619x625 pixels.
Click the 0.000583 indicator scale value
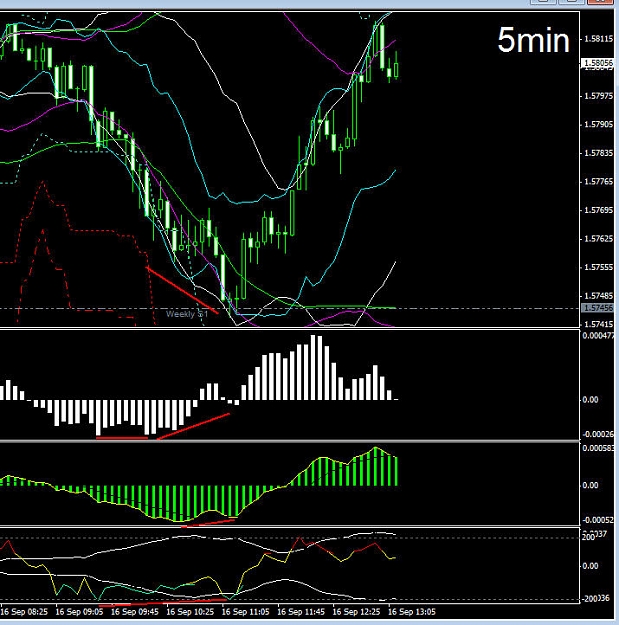pos(599,448)
